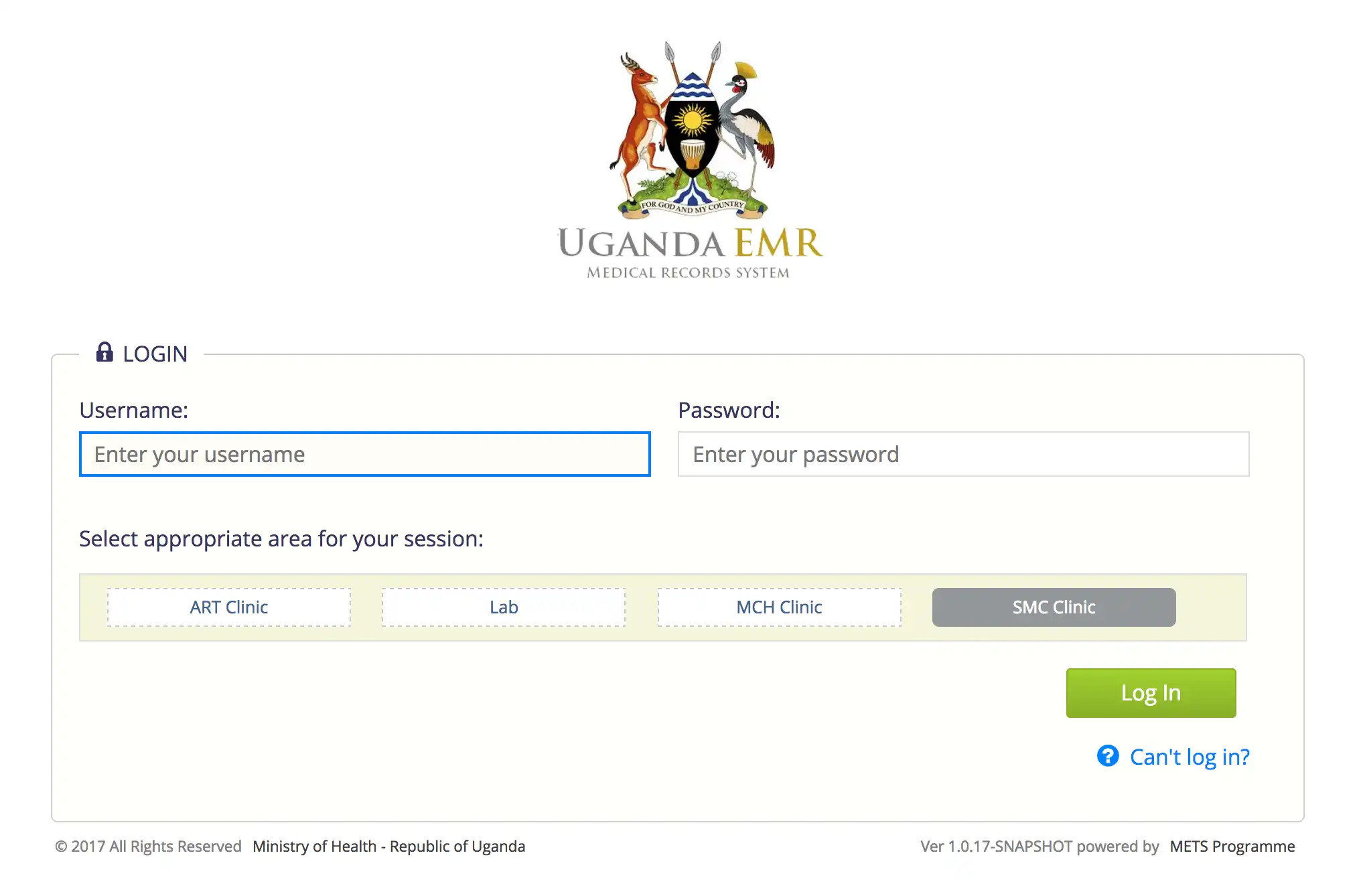Click the Enter your password input field
Screen dimensions: 1365x896
963,454
